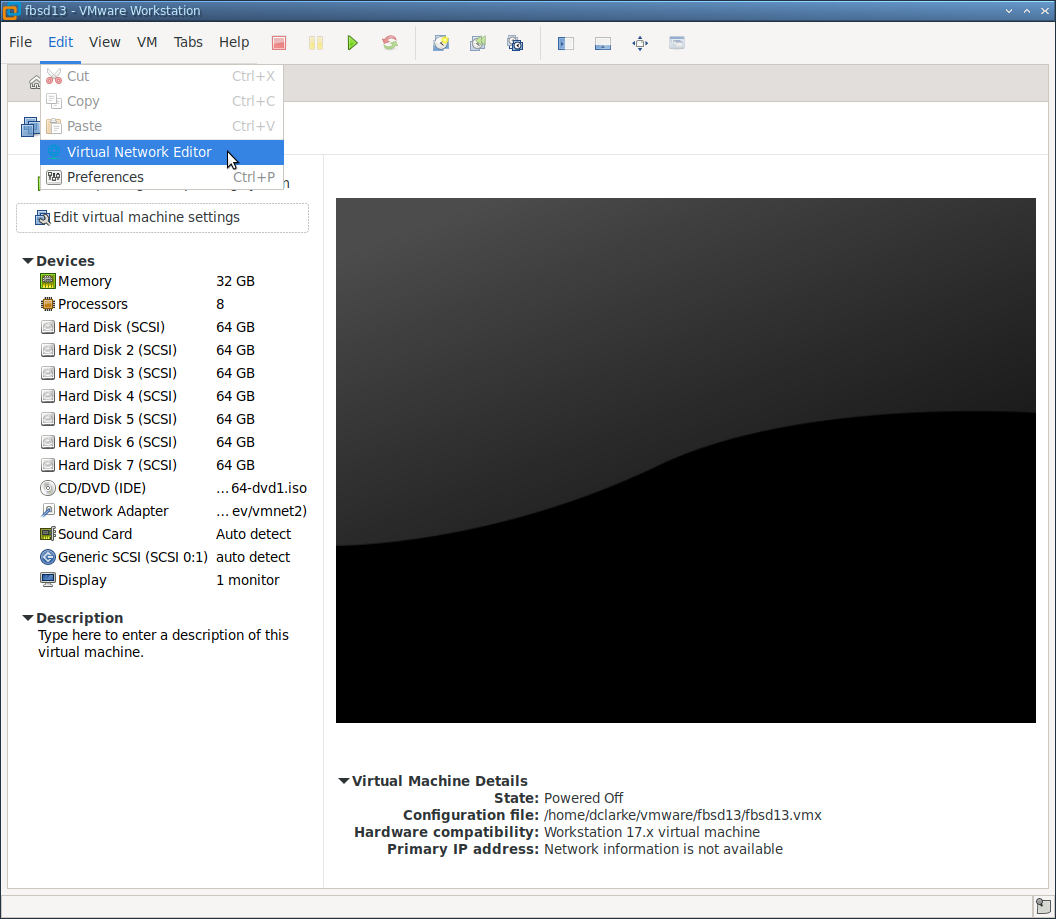1056x919 pixels.
Task: Click the configuration file path text
Action: point(682,815)
